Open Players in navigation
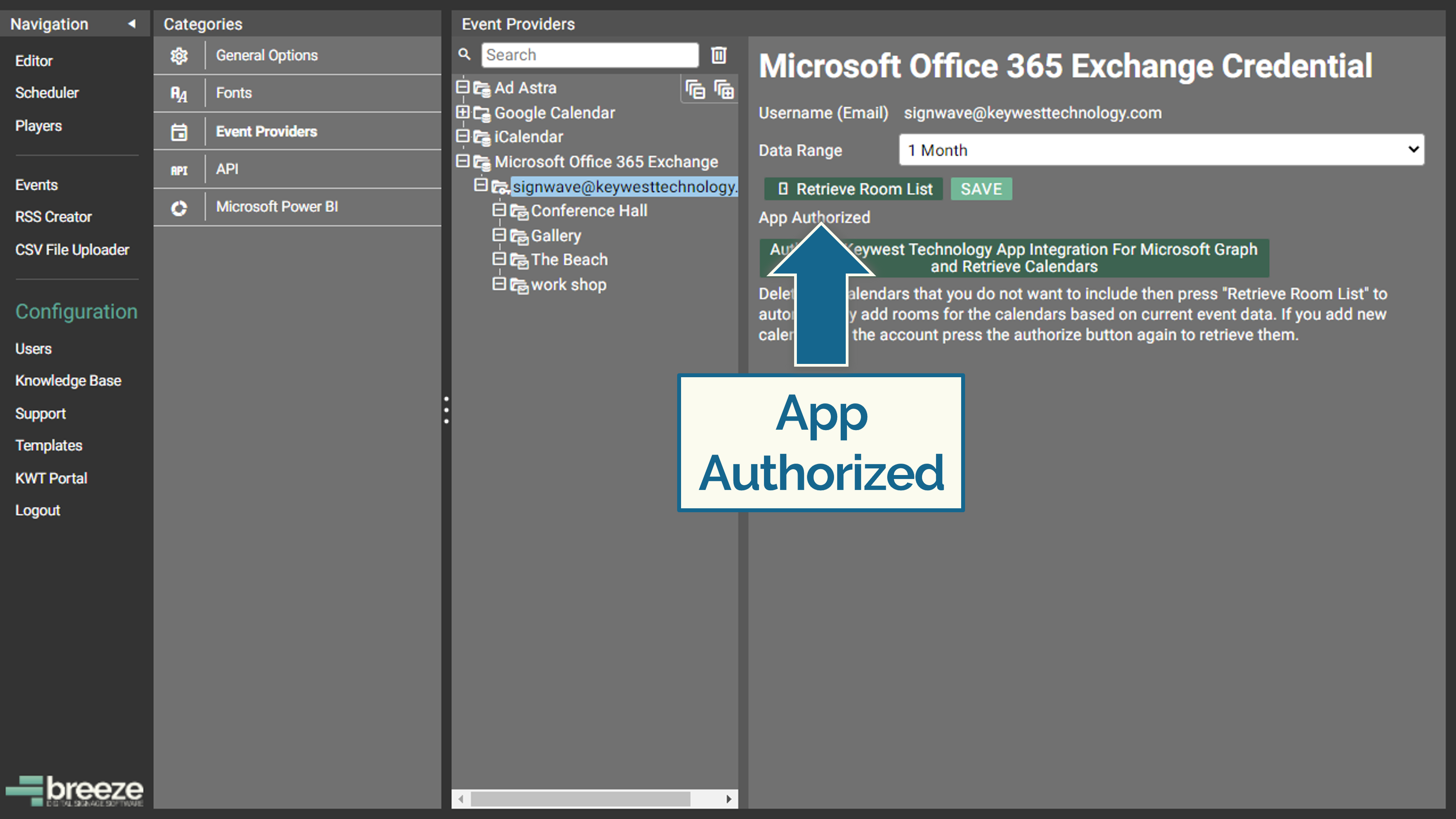 pyautogui.click(x=38, y=126)
